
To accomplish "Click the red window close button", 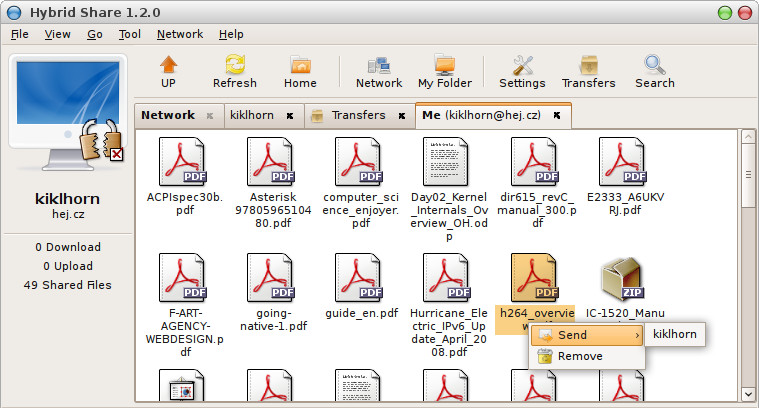I will pos(744,13).
